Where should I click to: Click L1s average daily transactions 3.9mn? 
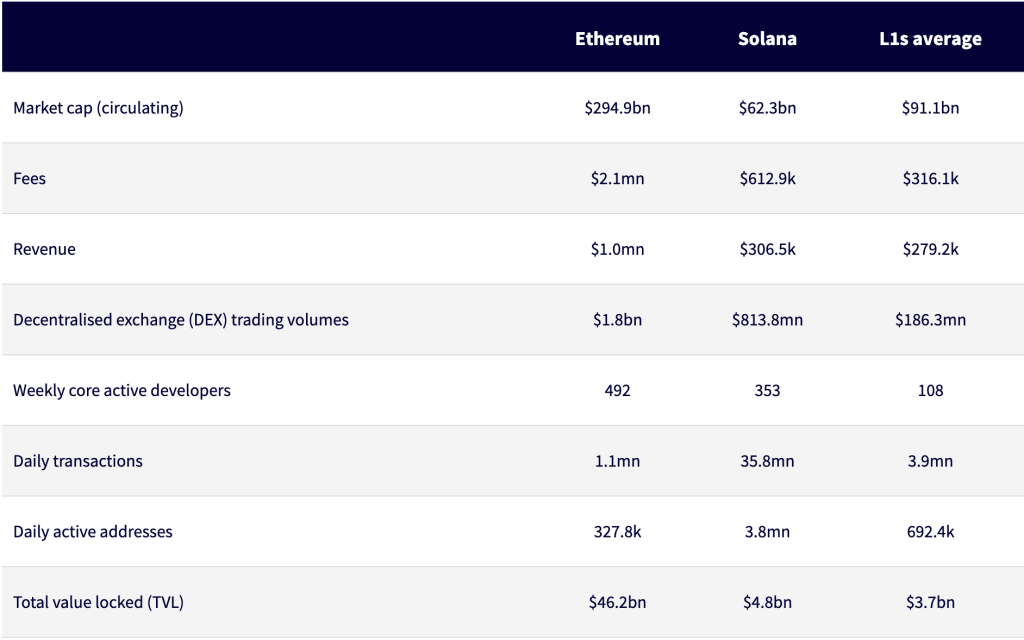coord(931,460)
